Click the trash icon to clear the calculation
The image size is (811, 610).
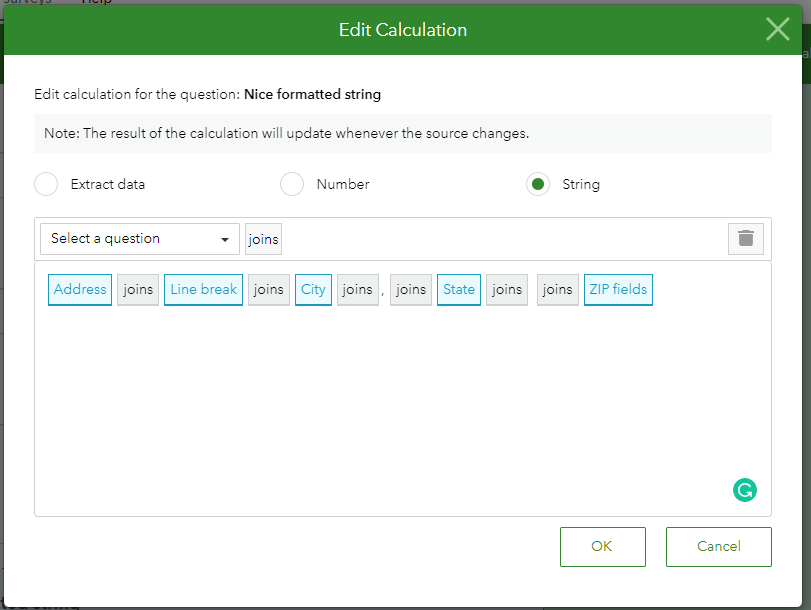[745, 238]
